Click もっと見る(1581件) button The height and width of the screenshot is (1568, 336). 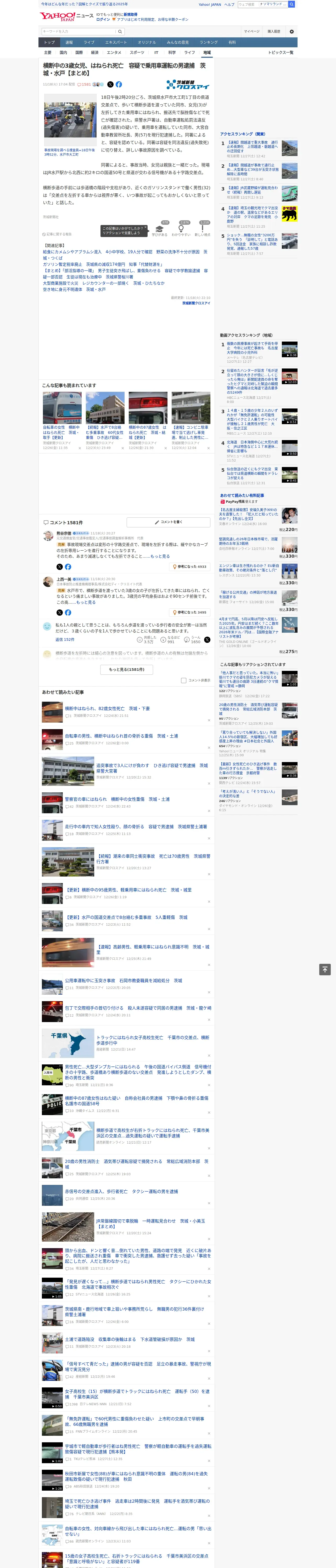127,669
